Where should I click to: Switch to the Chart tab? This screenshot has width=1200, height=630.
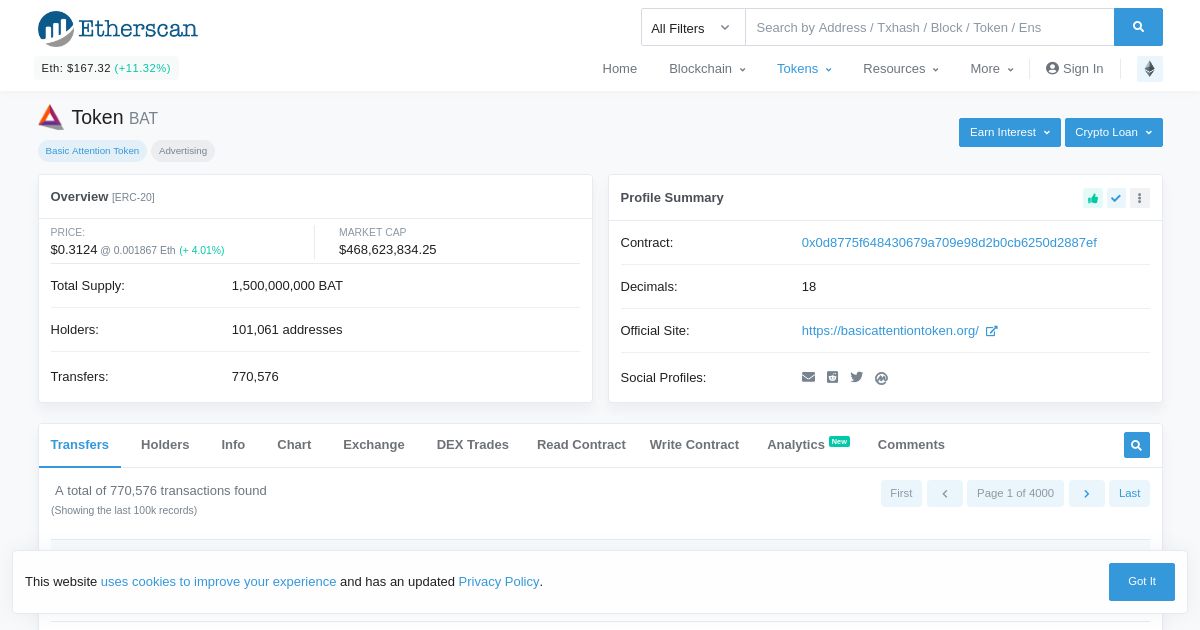click(294, 445)
